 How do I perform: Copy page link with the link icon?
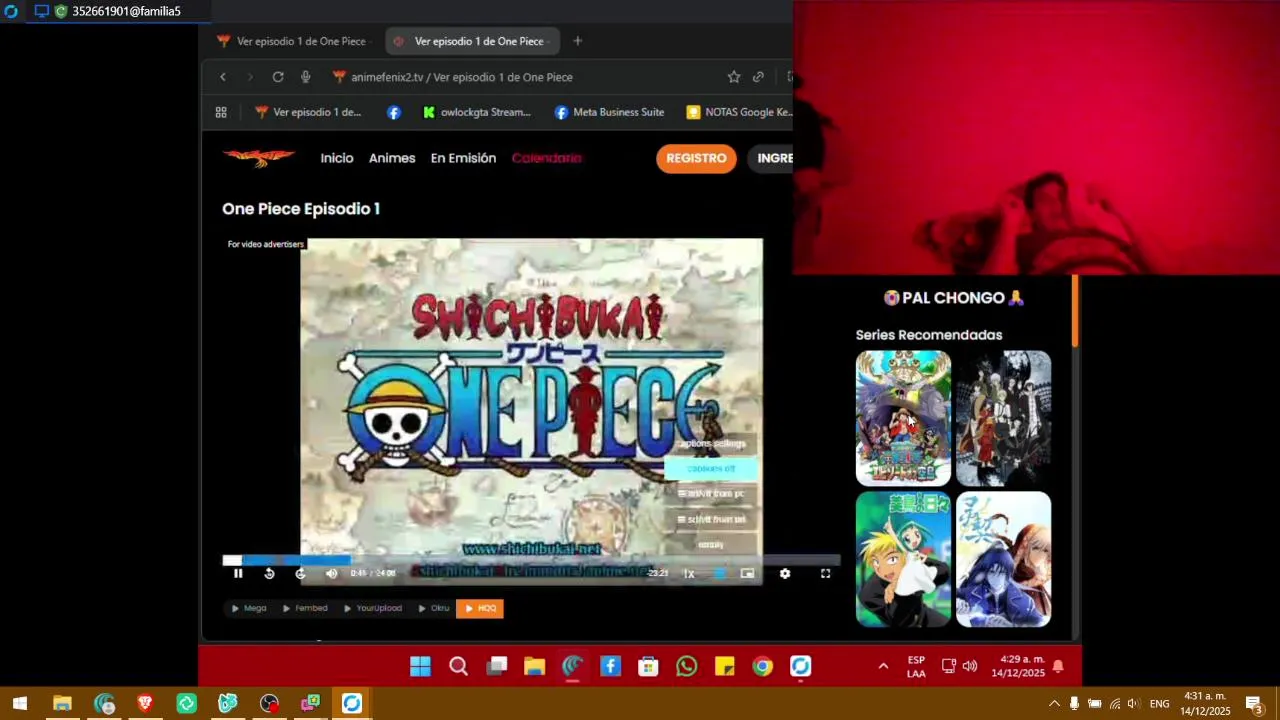click(758, 77)
